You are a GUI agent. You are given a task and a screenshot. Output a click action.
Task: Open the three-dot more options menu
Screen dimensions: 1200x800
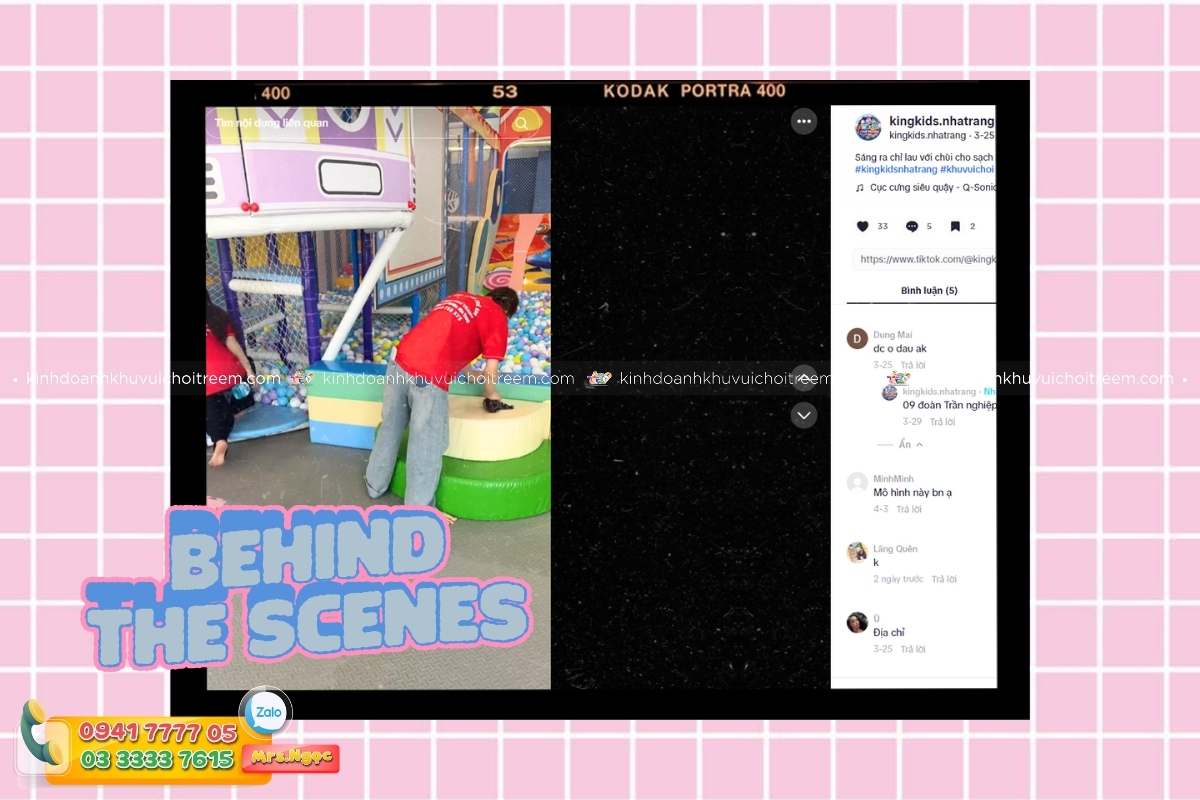point(804,122)
